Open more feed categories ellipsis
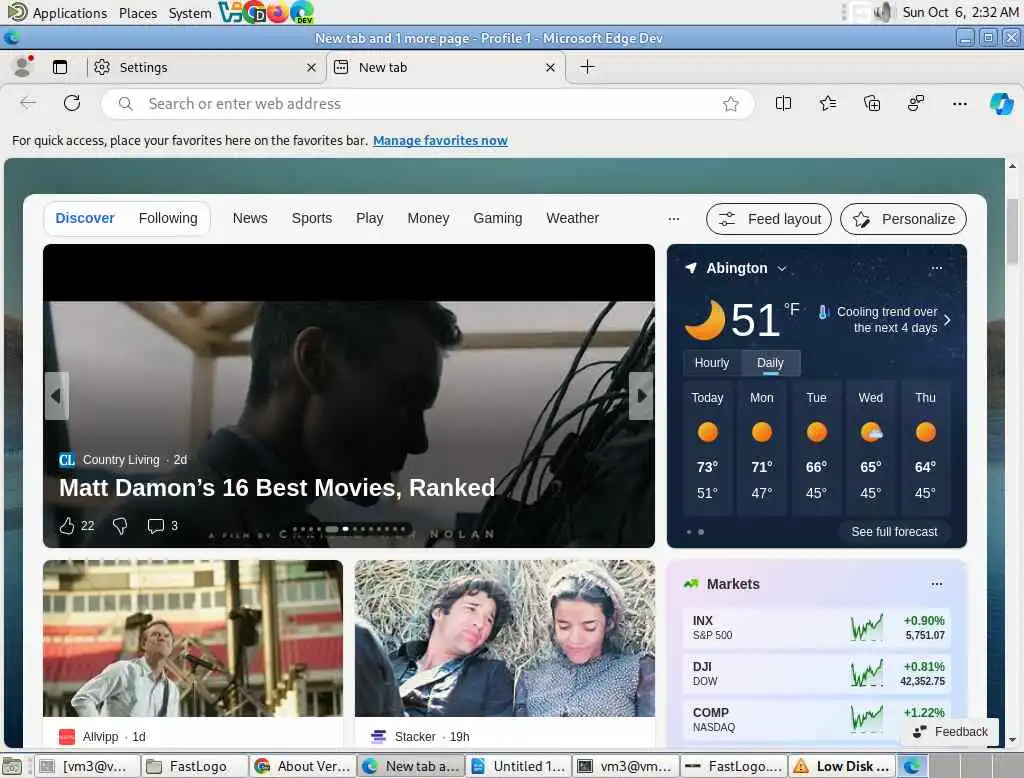The height and width of the screenshot is (778, 1024). (674, 219)
